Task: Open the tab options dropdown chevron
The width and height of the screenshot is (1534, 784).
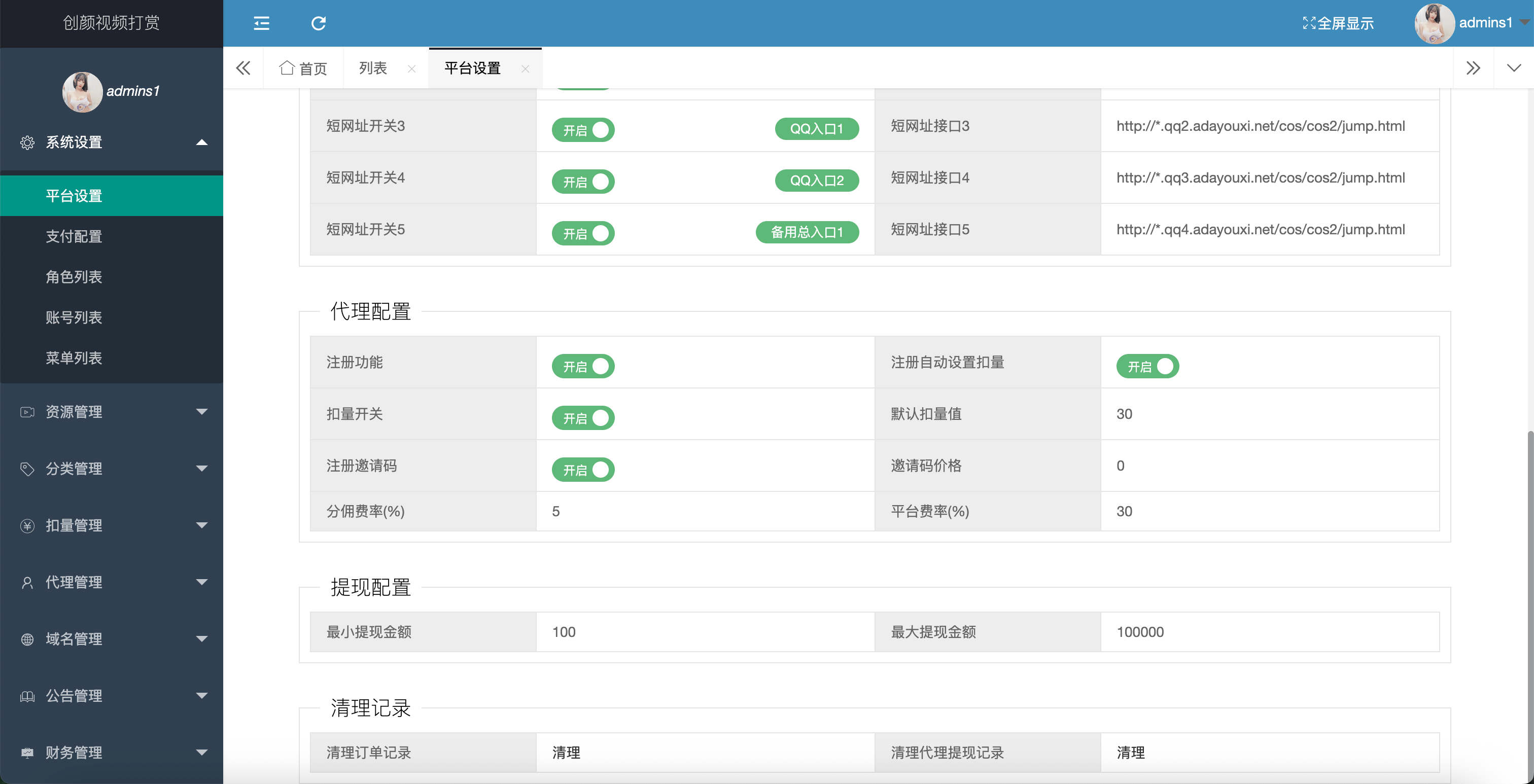Action: 1513,68
